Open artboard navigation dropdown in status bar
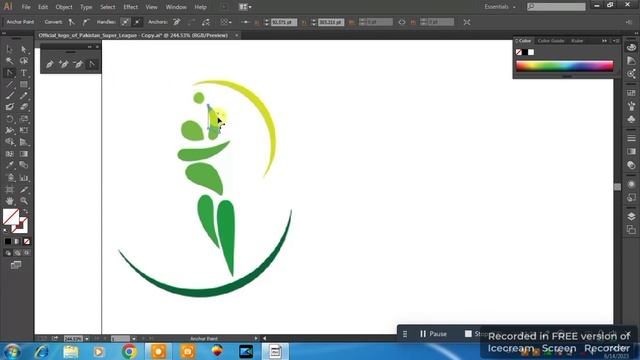The width and height of the screenshot is (640, 360). pos(133,339)
